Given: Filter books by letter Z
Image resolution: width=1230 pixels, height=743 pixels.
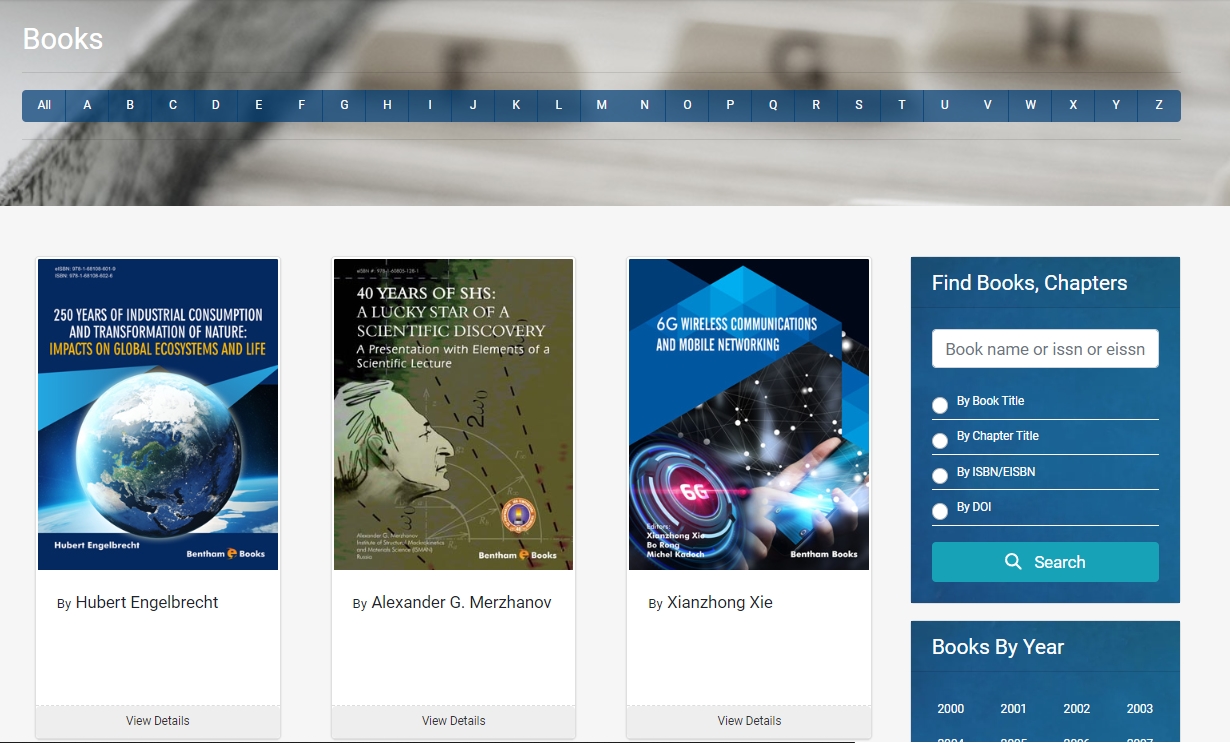Looking at the screenshot, I should [x=1159, y=105].
